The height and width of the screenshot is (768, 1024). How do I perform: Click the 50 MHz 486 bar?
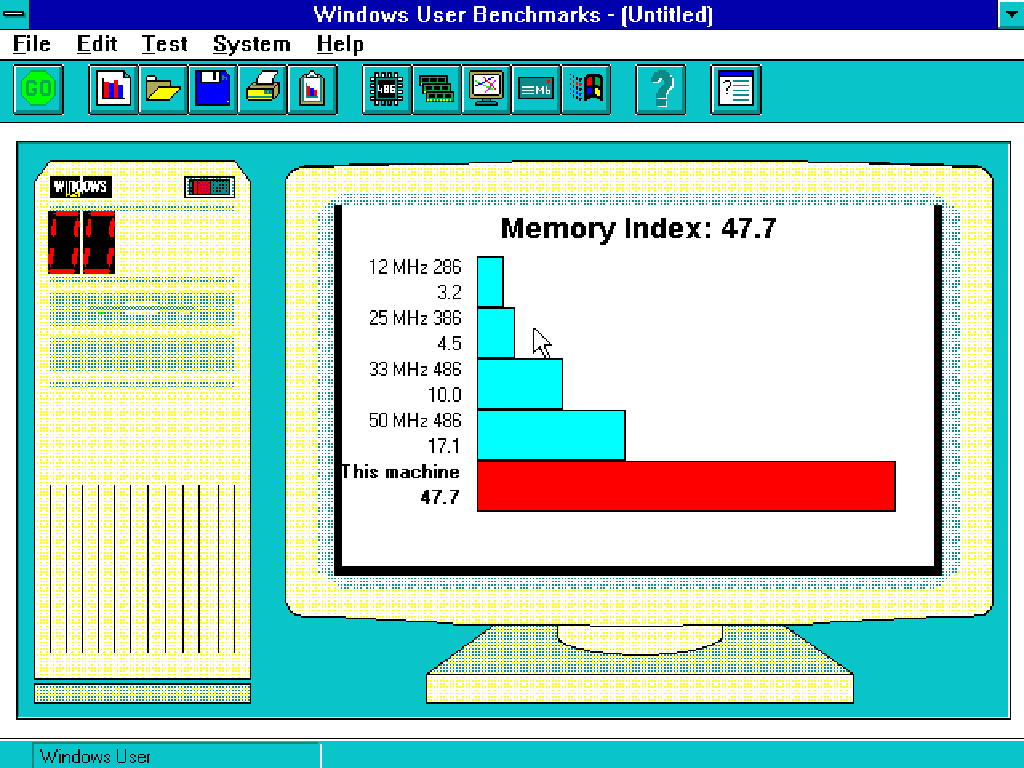(x=551, y=435)
